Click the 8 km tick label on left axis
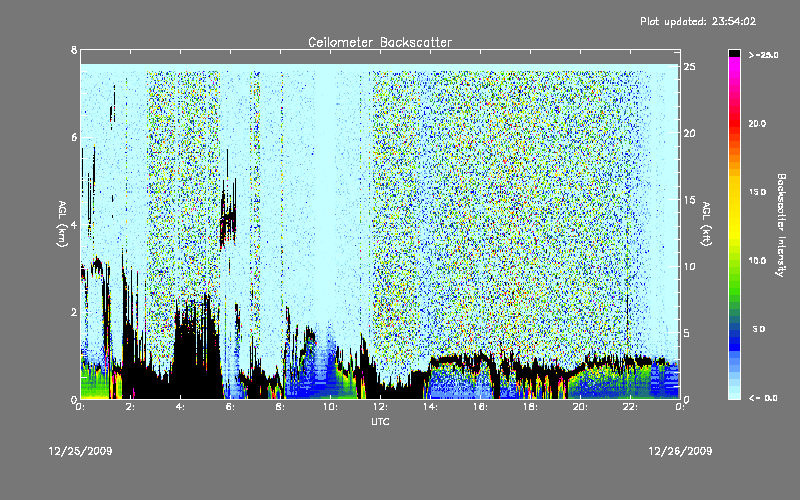Viewport: 800px width, 500px height. point(74,50)
